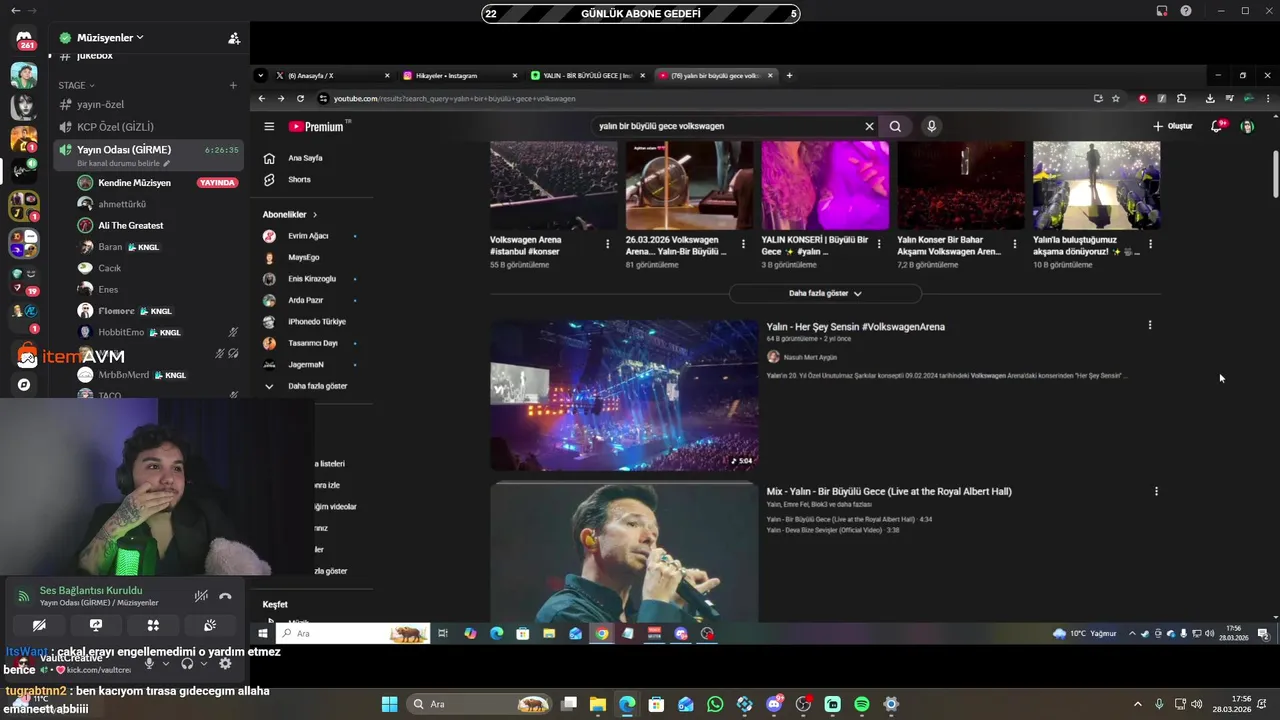This screenshot has width=1280, height=720.
Task: Open the Shorts section in sidebar
Action: pyautogui.click(x=299, y=180)
